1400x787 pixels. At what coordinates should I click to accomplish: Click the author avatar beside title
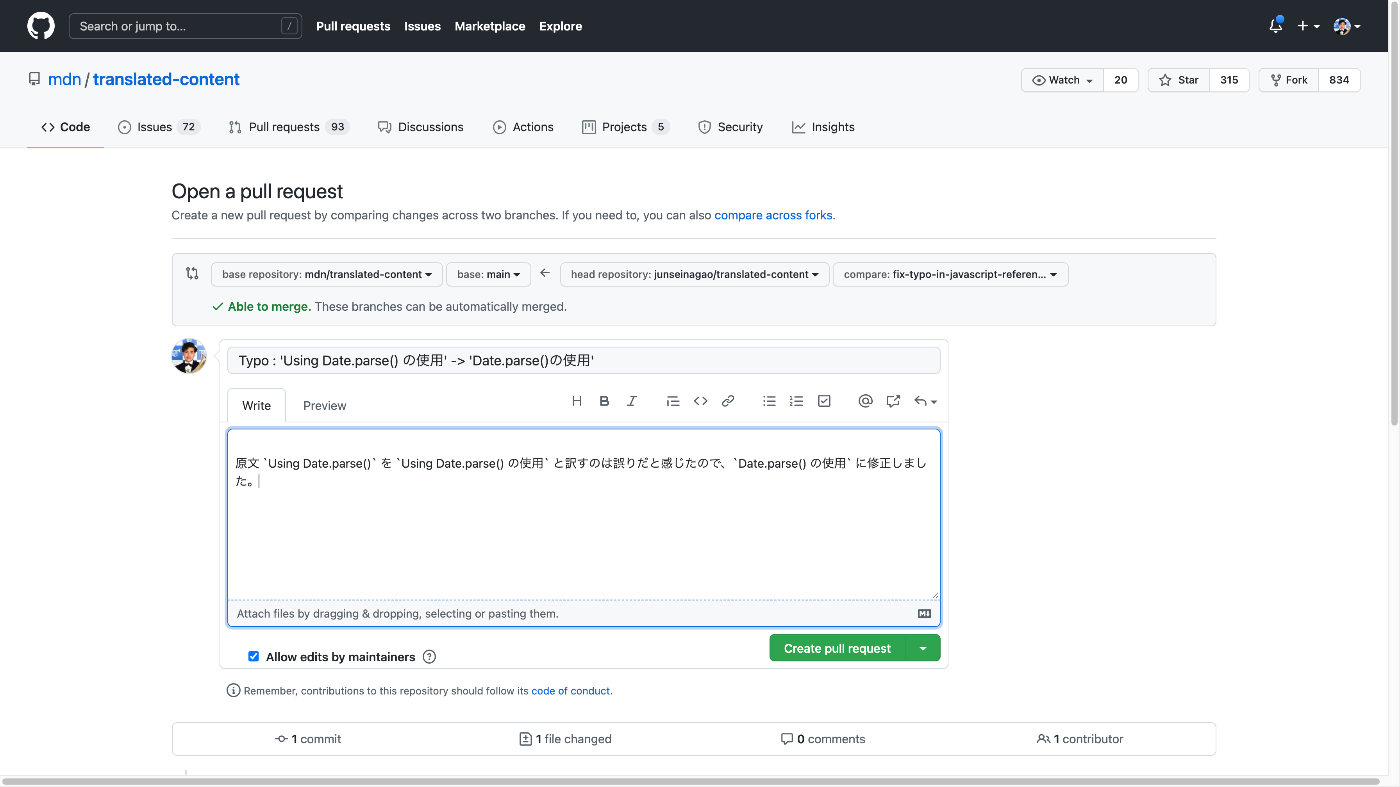(x=189, y=356)
